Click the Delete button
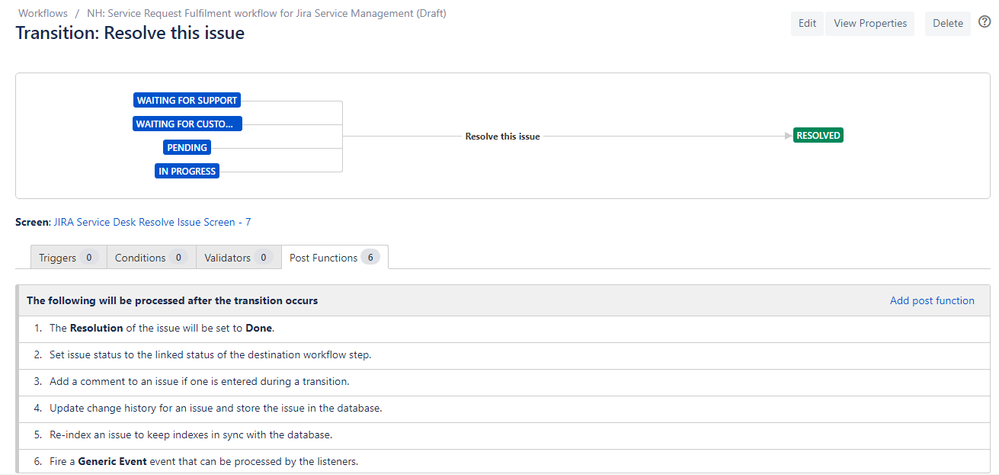Screen dimensions: 999x475 [947, 24]
